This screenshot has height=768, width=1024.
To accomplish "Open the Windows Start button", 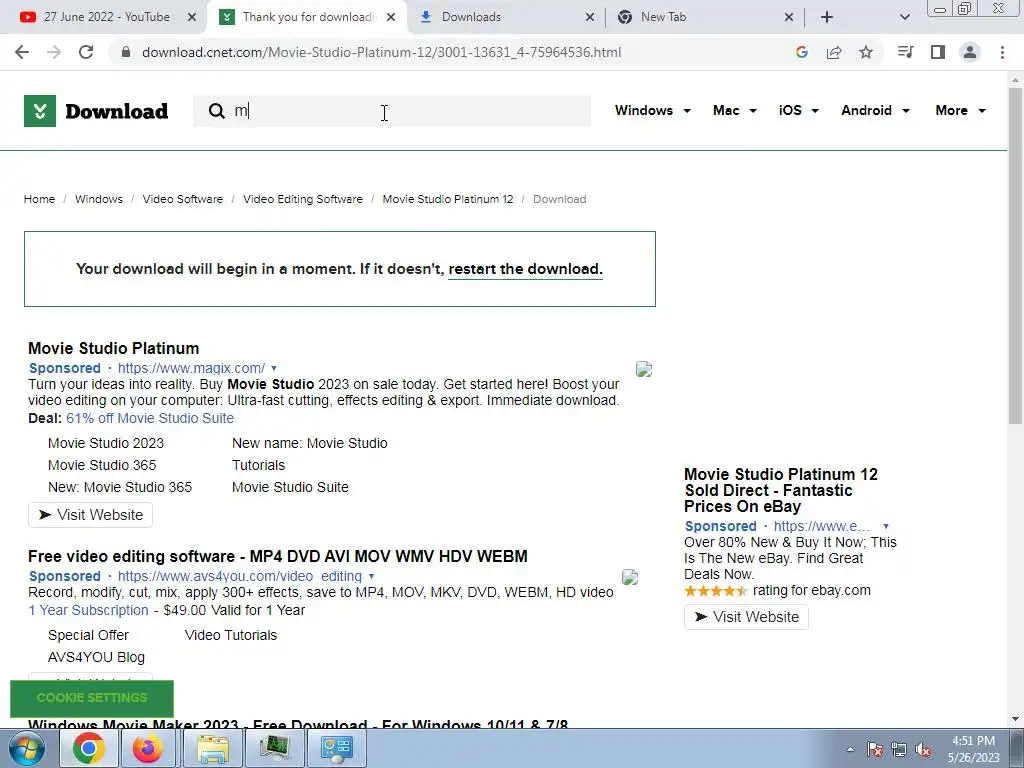I will coord(27,748).
